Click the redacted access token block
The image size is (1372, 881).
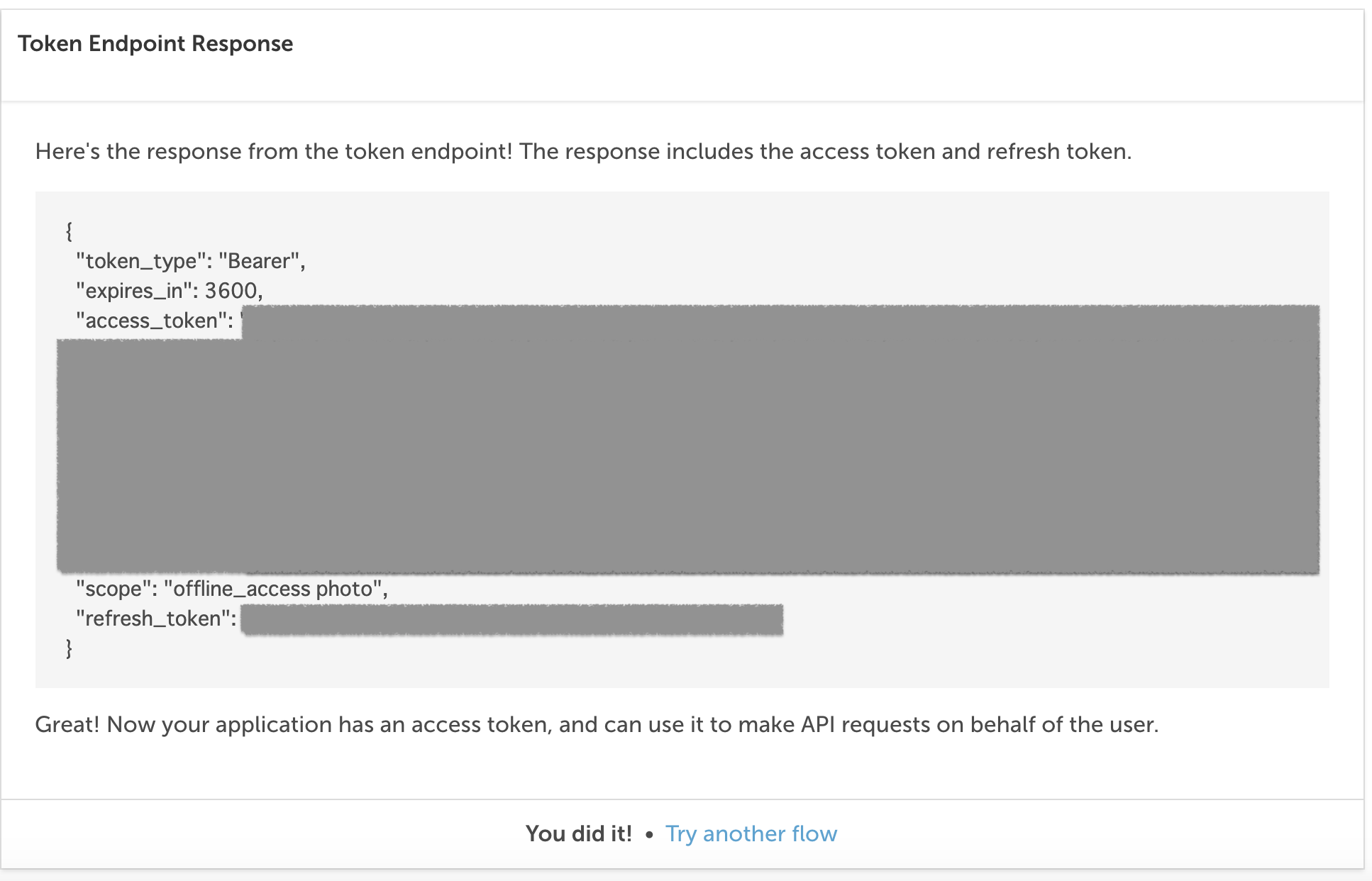pyautogui.click(x=688, y=440)
